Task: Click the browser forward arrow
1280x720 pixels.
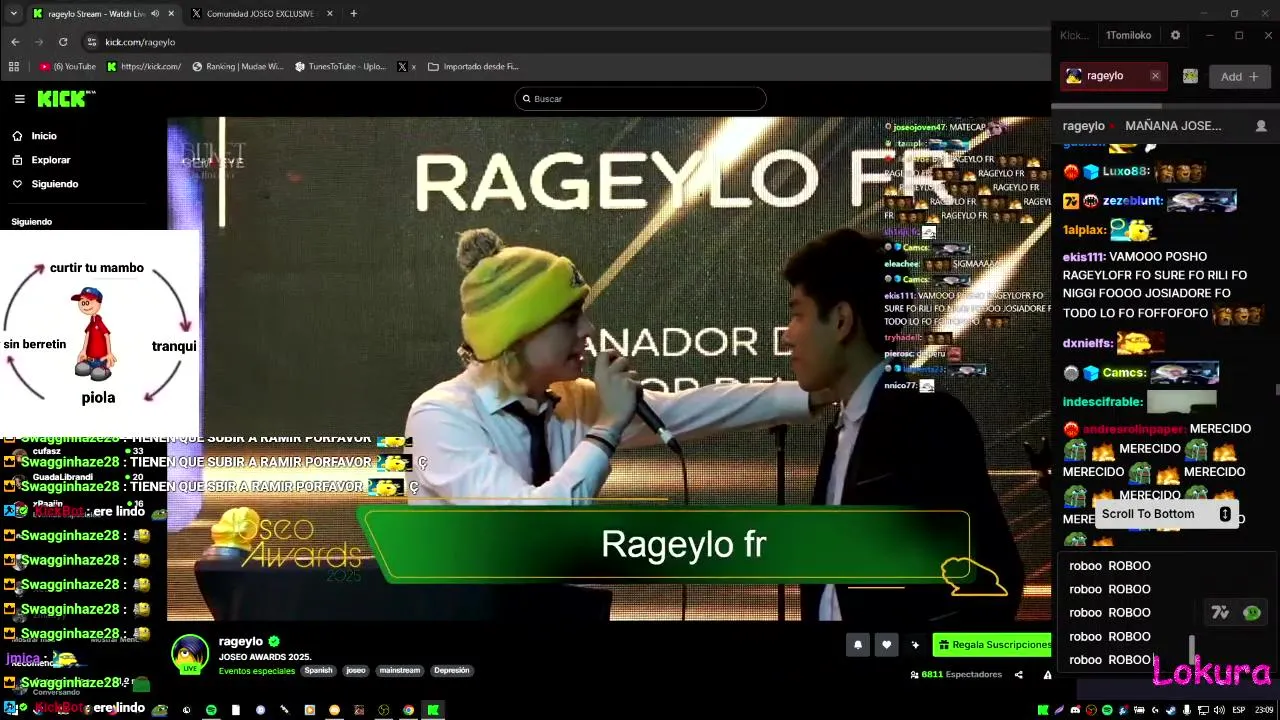Action: click(x=39, y=42)
